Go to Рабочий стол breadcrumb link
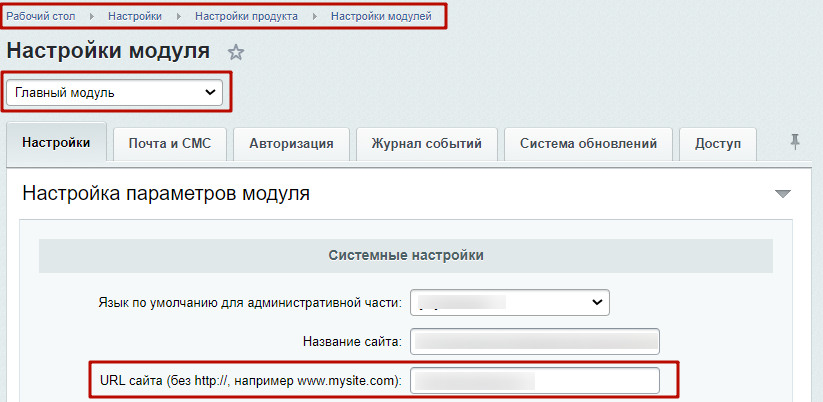Screen dimensions: 823x402 pyautogui.click(x=41, y=17)
